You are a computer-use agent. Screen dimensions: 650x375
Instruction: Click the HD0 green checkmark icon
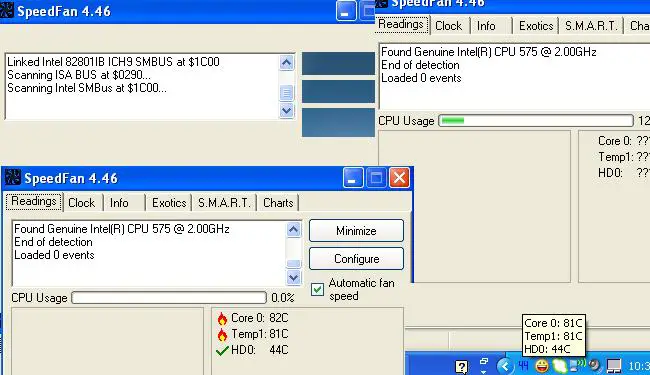pyautogui.click(x=222, y=351)
